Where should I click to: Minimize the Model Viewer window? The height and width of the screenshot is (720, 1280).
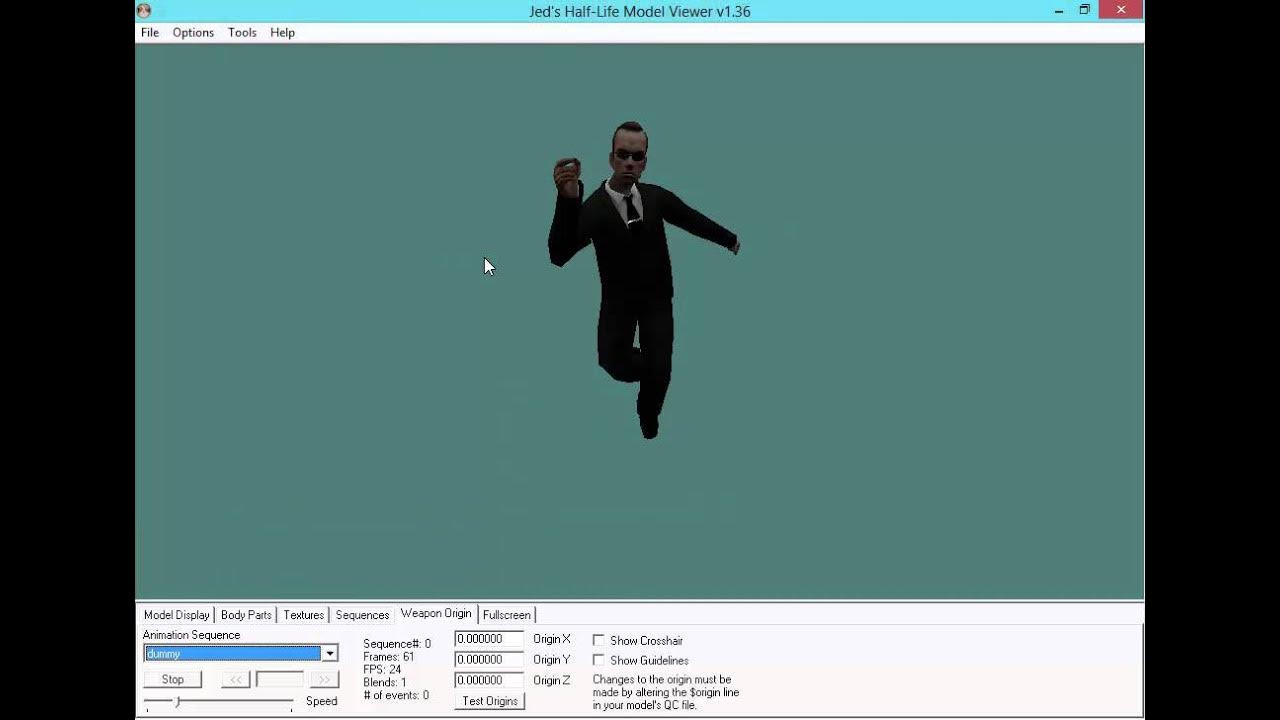click(1059, 10)
